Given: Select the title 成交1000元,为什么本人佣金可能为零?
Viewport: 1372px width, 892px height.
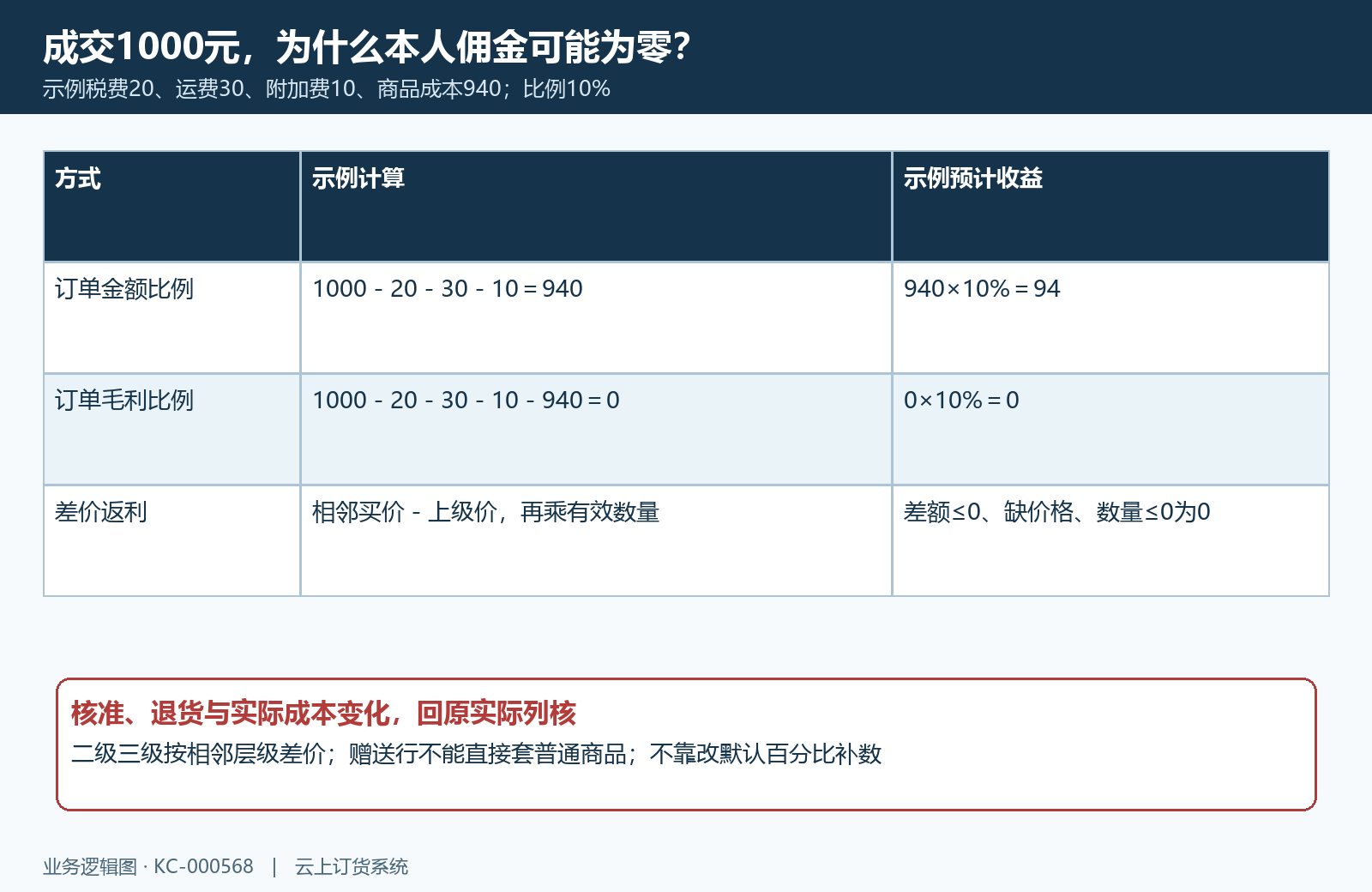Looking at the screenshot, I should click(367, 47).
